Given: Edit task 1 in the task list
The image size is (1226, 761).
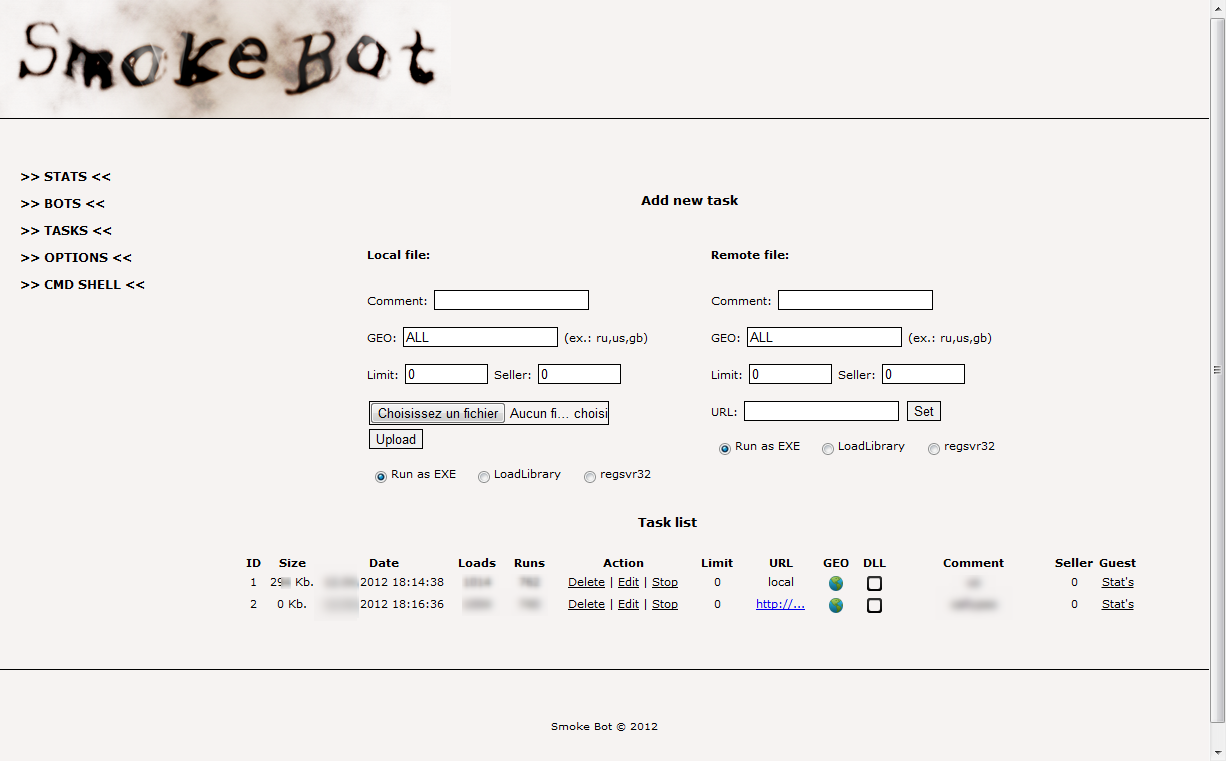Looking at the screenshot, I should click(628, 582).
